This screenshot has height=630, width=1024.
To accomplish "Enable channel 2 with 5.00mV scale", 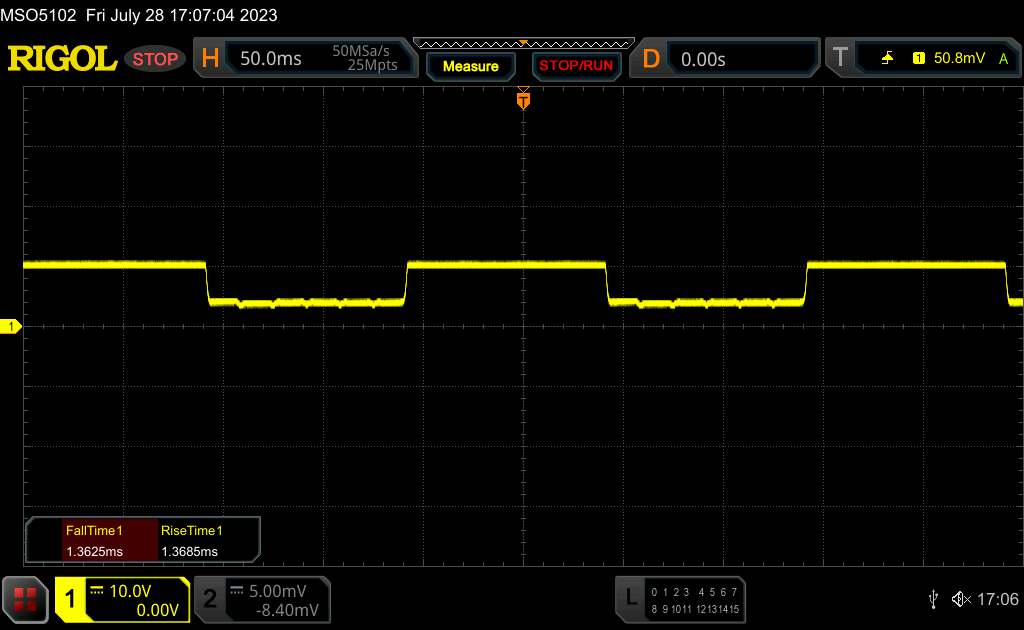I will 262,598.
